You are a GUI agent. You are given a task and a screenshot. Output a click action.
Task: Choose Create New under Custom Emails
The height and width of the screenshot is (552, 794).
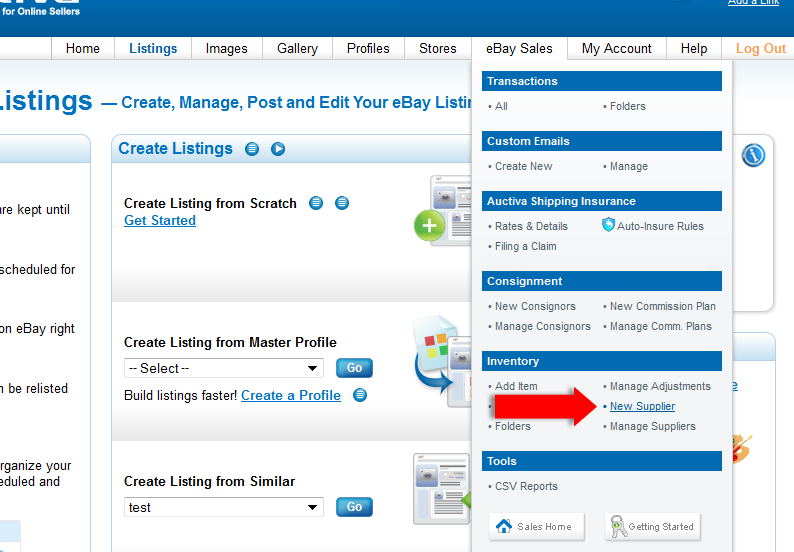point(524,166)
